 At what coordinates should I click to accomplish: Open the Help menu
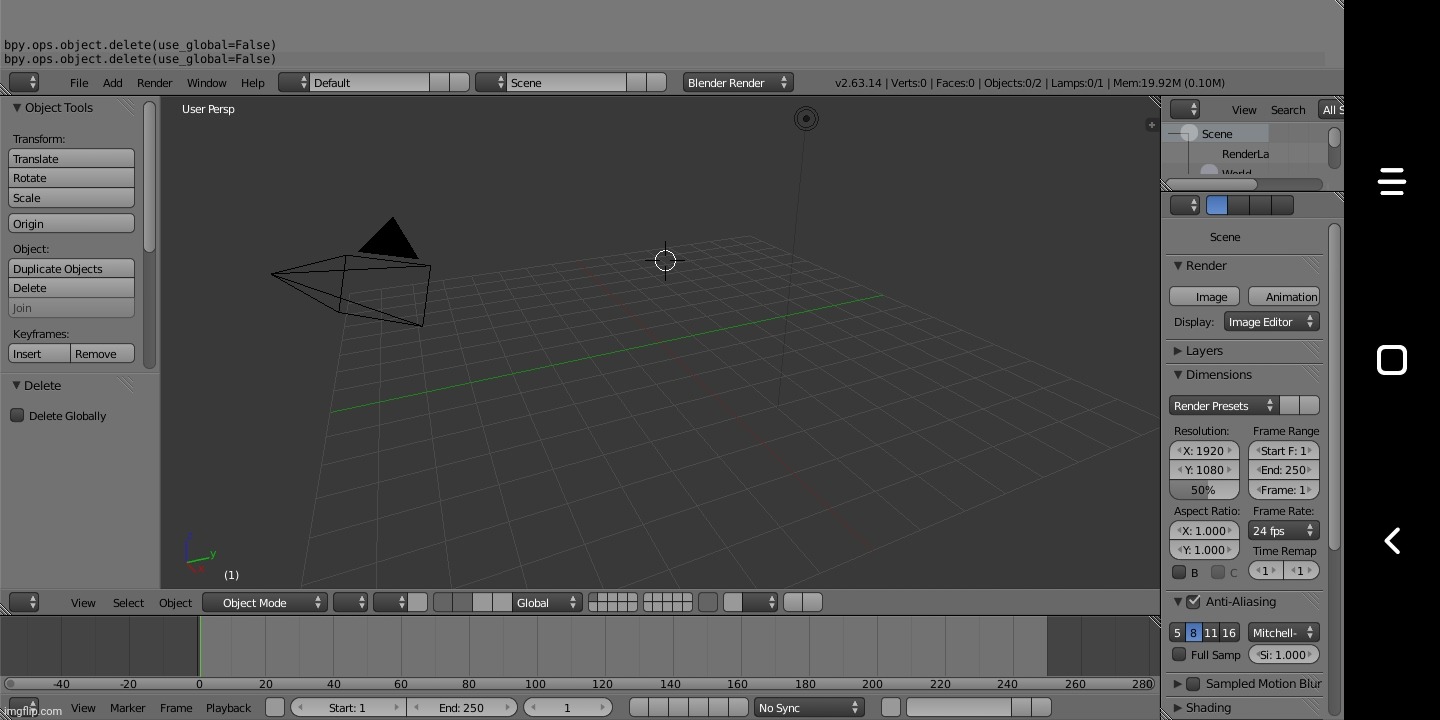coord(253,82)
